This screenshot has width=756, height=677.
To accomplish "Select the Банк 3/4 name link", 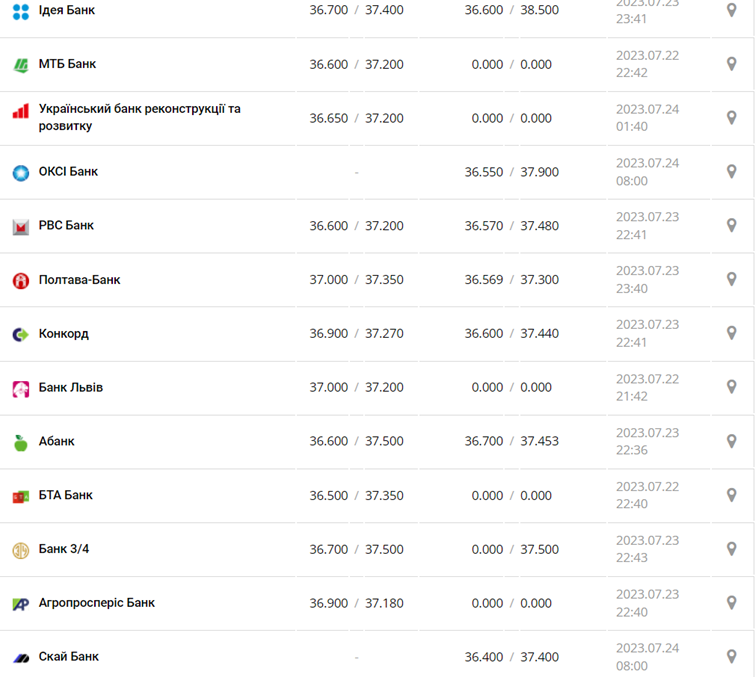I will 64,549.
